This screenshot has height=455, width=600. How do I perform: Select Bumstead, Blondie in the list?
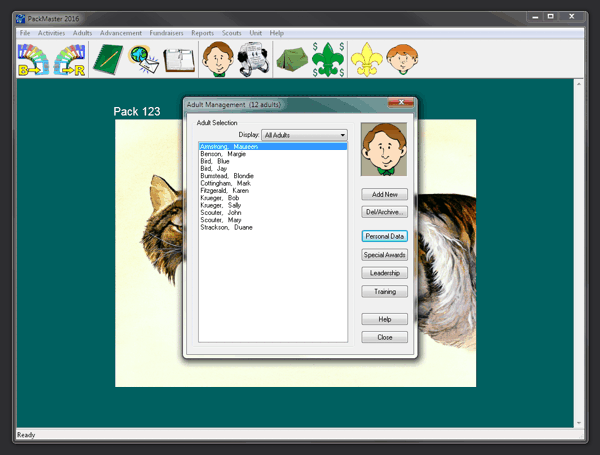pyautogui.click(x=273, y=176)
